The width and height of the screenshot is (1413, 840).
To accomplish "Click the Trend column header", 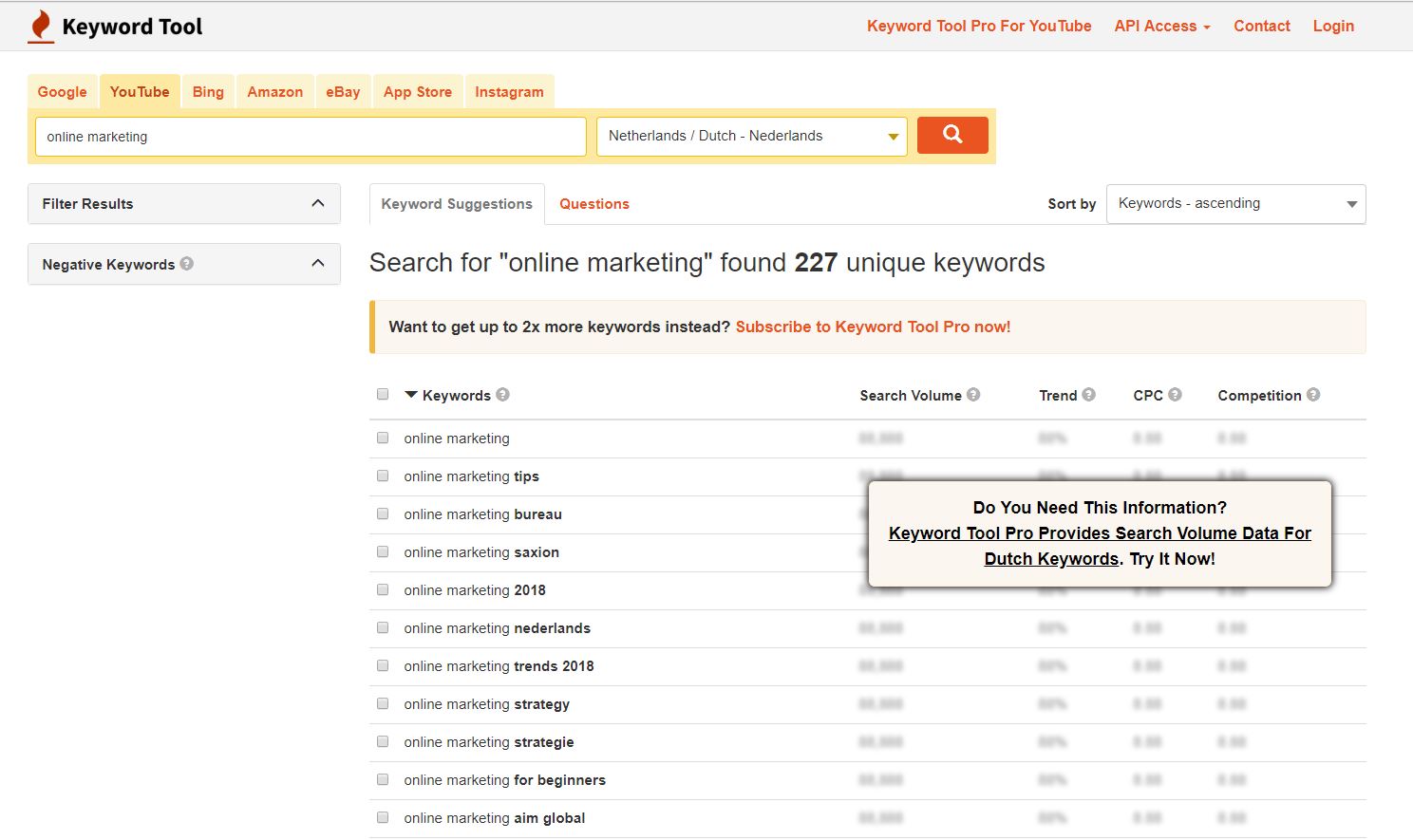I will click(1058, 395).
